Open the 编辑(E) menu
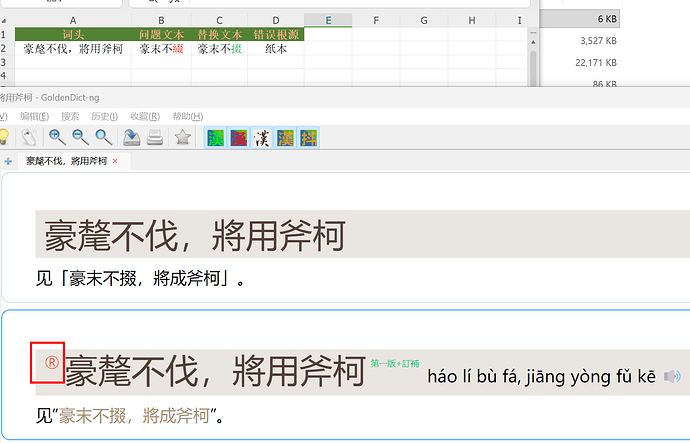 pyautogui.click(x=36, y=116)
